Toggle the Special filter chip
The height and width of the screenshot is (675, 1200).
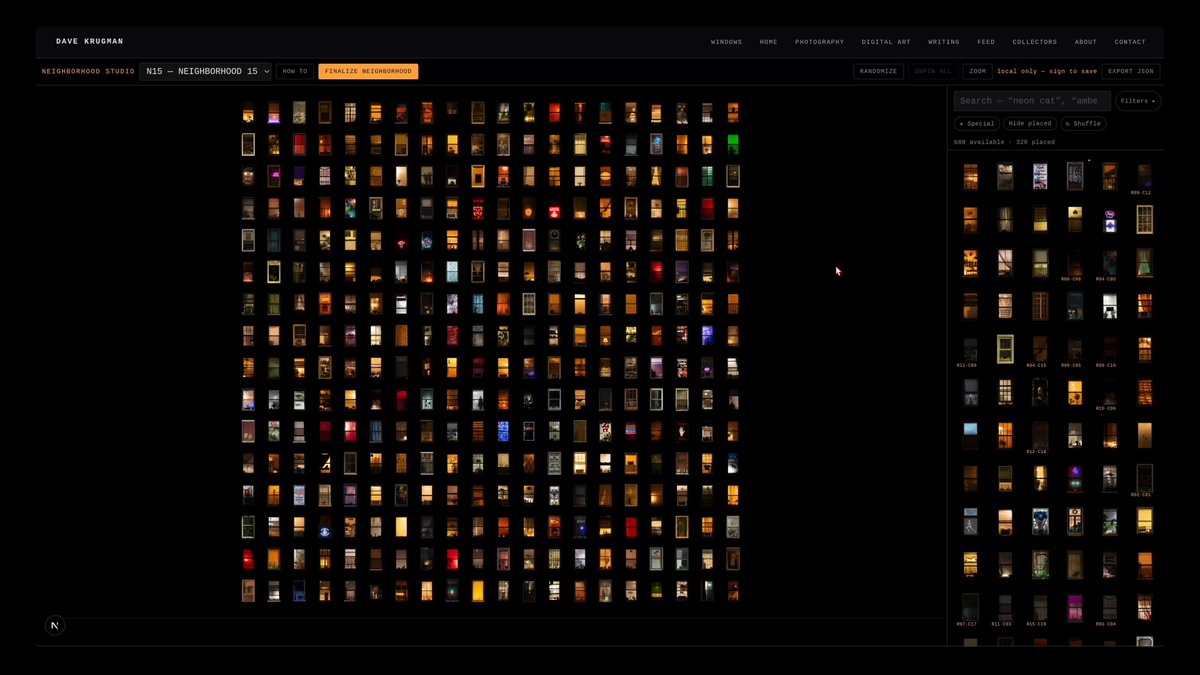tap(977, 124)
